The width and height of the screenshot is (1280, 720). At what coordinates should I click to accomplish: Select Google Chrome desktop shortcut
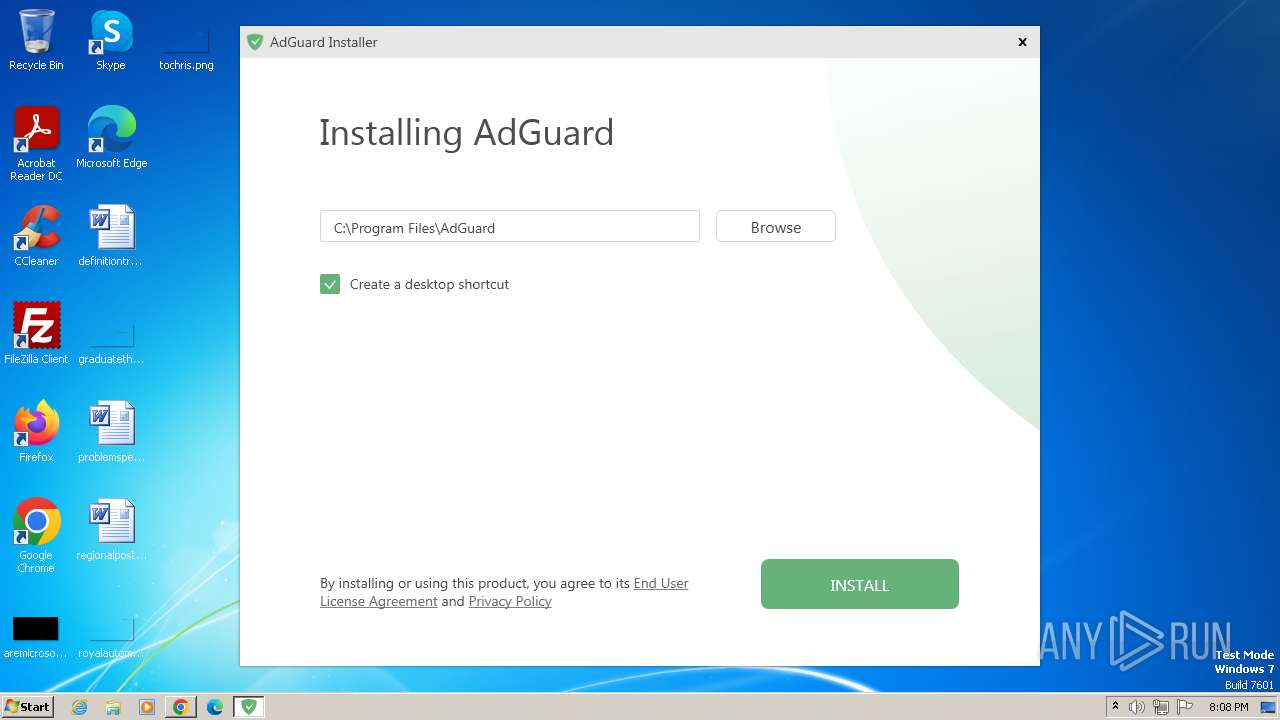tap(36, 536)
